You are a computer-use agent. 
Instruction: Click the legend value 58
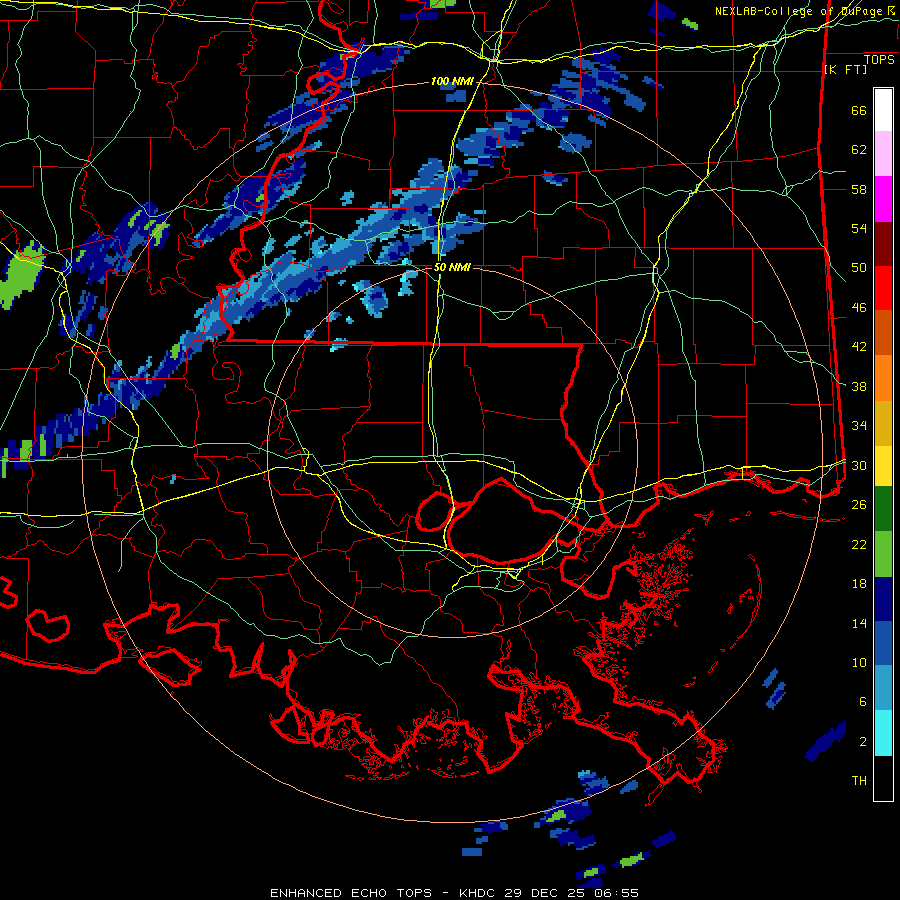(x=859, y=189)
